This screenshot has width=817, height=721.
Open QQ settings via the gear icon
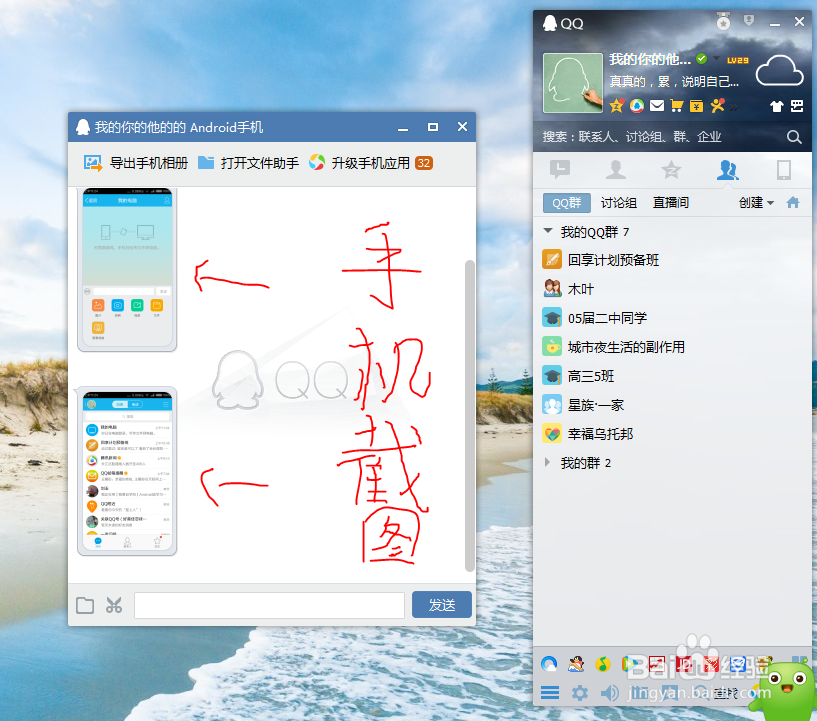[580, 692]
